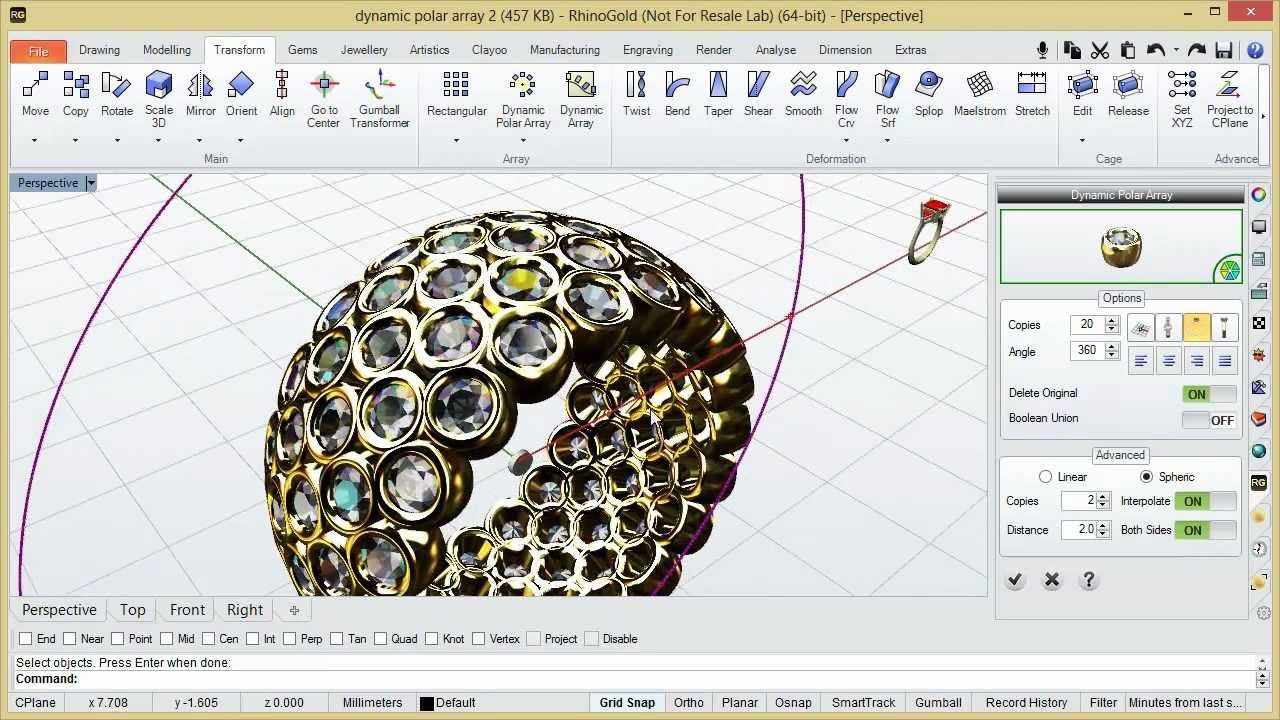
Task: Check the Quad osnap checkbox
Action: tap(380, 638)
